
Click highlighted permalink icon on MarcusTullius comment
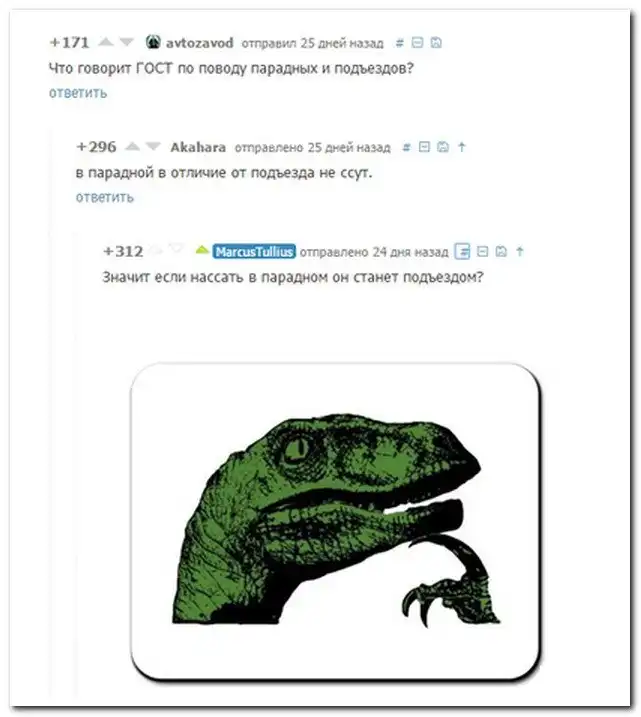[462, 251]
